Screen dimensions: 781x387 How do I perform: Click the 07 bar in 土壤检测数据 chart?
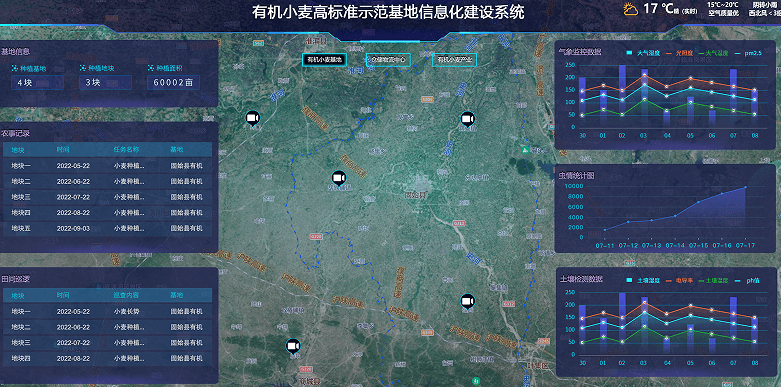click(733, 326)
